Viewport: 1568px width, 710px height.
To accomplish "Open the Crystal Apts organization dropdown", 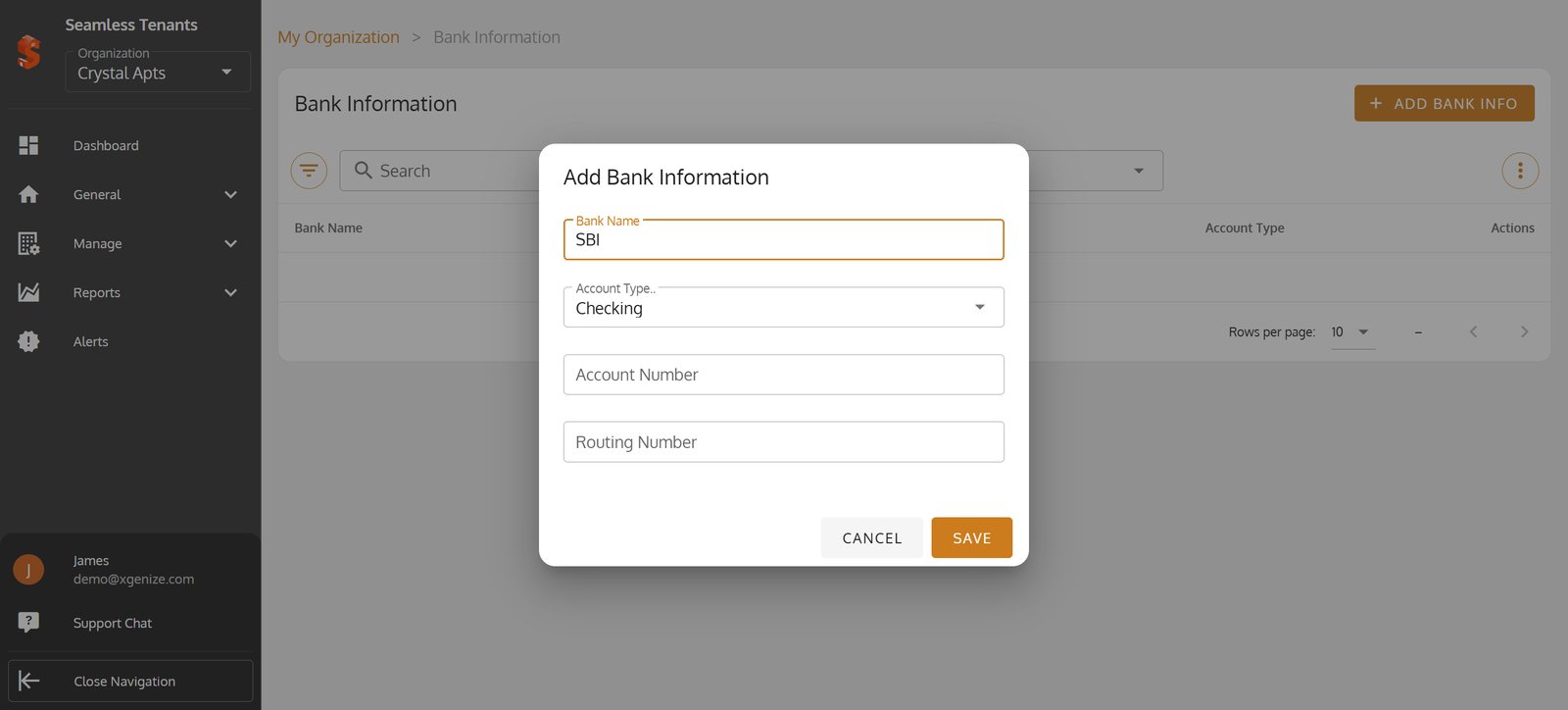I will (x=158, y=72).
